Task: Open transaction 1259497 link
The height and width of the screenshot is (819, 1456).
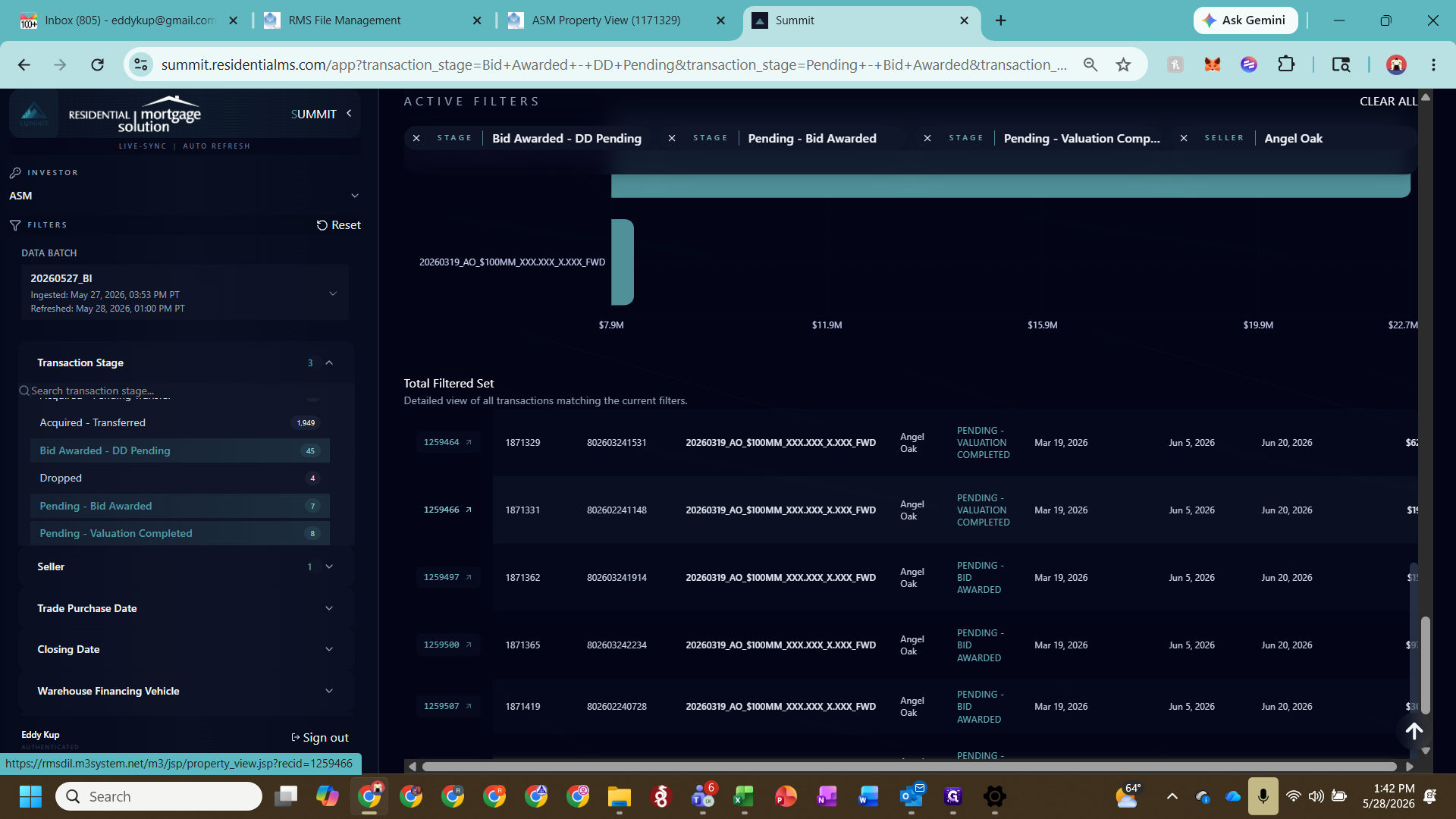Action: pos(447,577)
